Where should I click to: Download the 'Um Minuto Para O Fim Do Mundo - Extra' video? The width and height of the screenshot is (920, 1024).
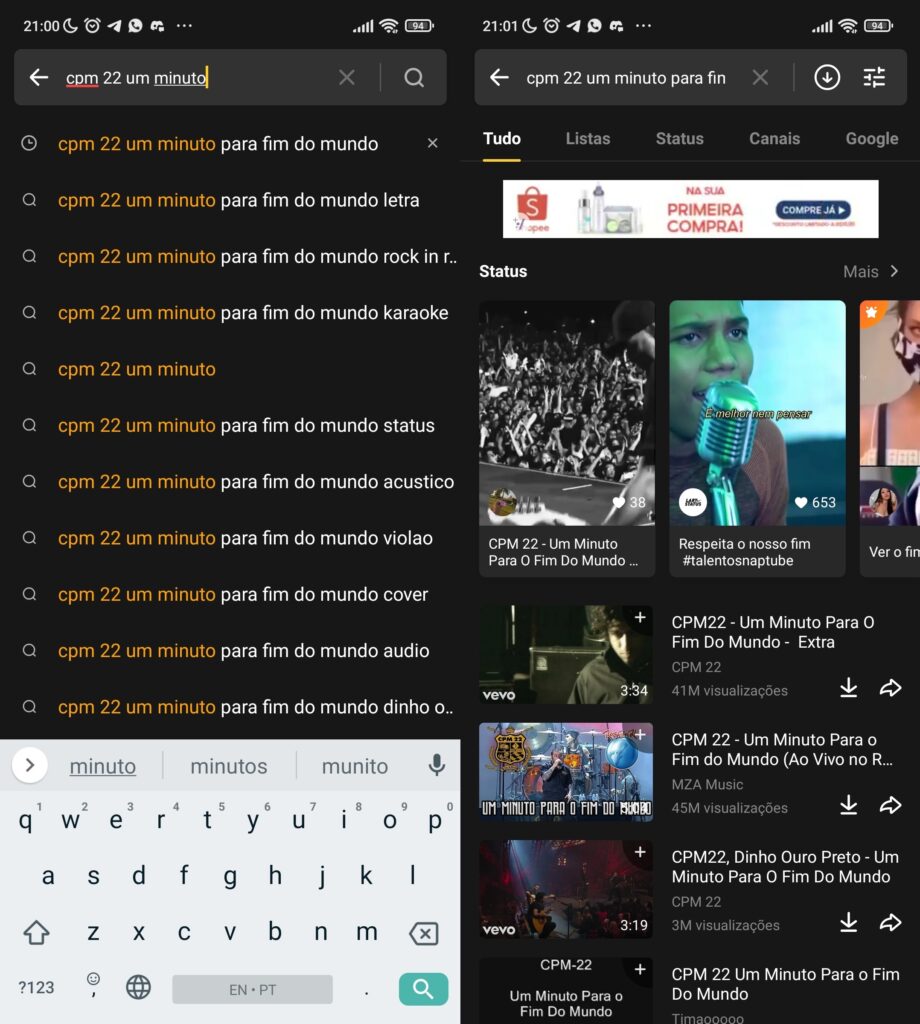point(848,688)
